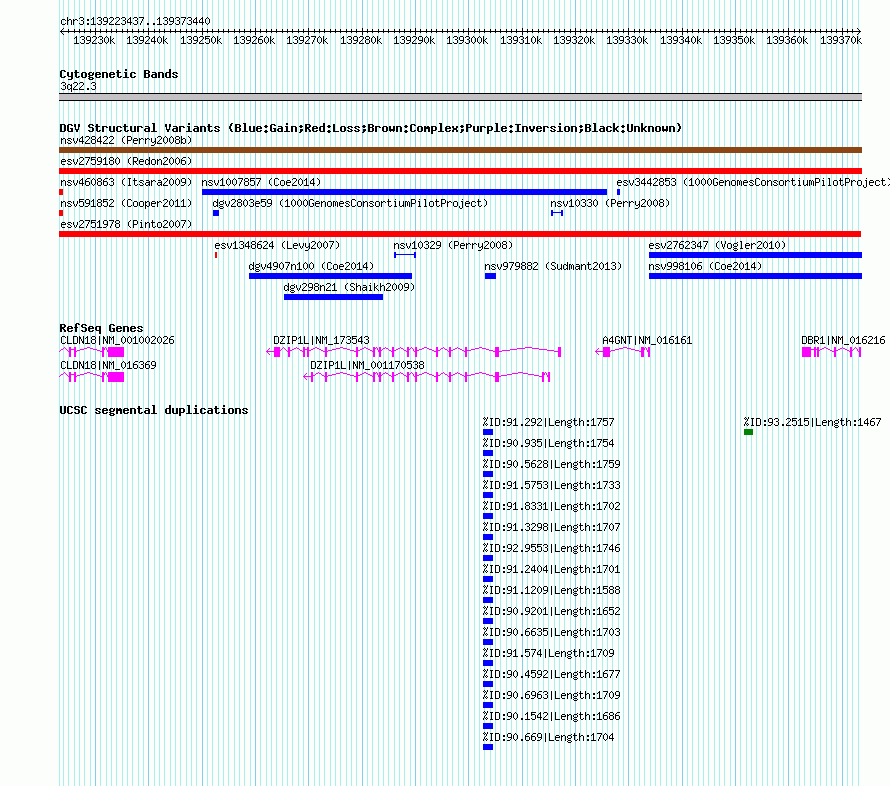The width and height of the screenshot is (890, 786).
Task: Click the %ID:90.5628|Length:1759 label
Action: 552,464
